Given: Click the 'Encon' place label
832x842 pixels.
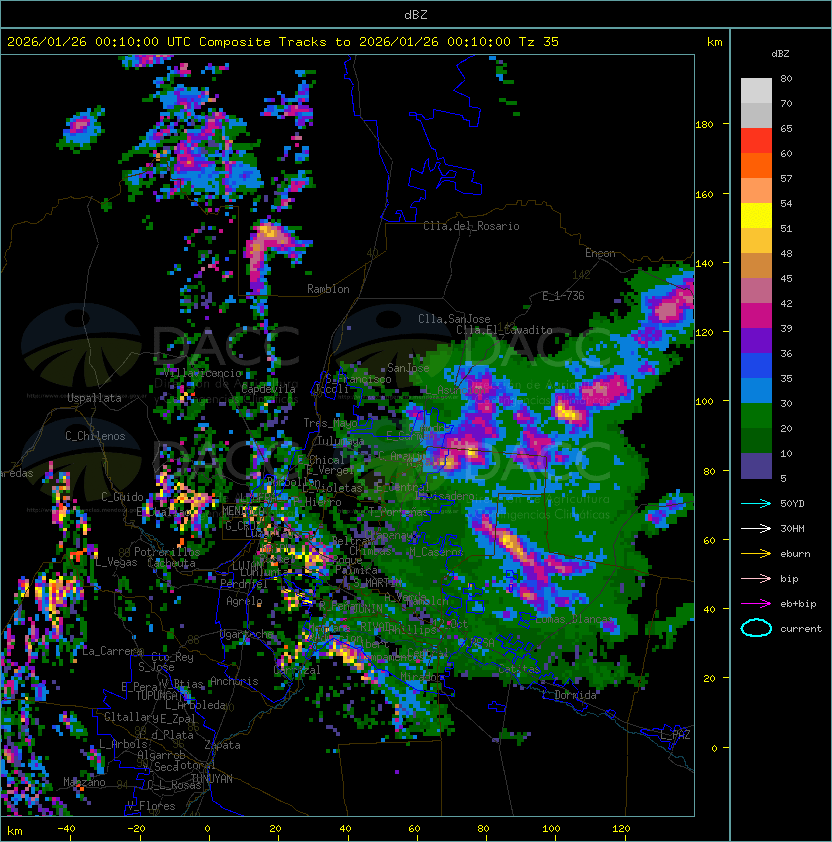Looking at the screenshot, I should point(600,253).
